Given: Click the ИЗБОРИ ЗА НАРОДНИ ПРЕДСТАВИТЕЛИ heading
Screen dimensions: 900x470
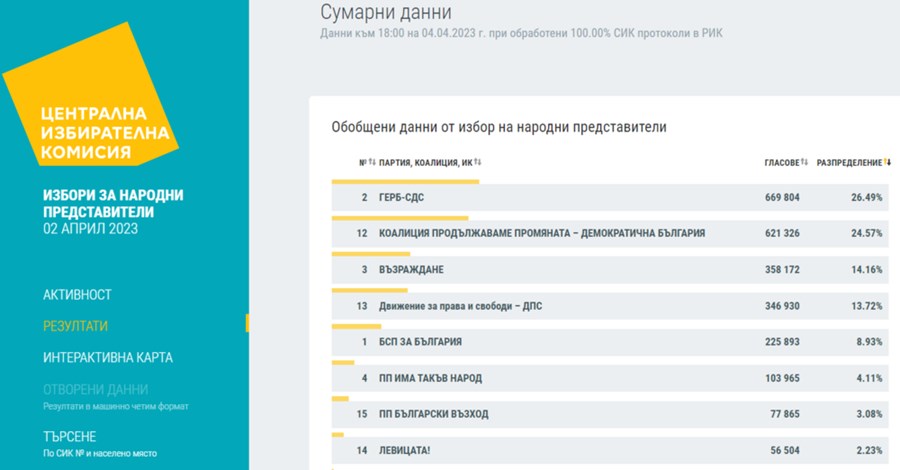Looking at the screenshot, I should point(113,203).
